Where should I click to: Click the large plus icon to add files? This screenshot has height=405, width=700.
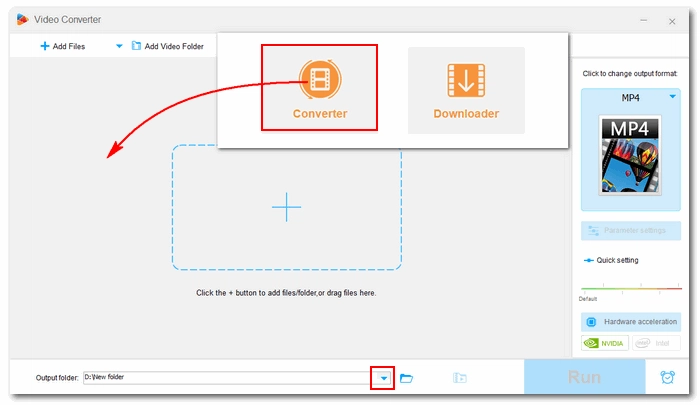click(x=287, y=207)
